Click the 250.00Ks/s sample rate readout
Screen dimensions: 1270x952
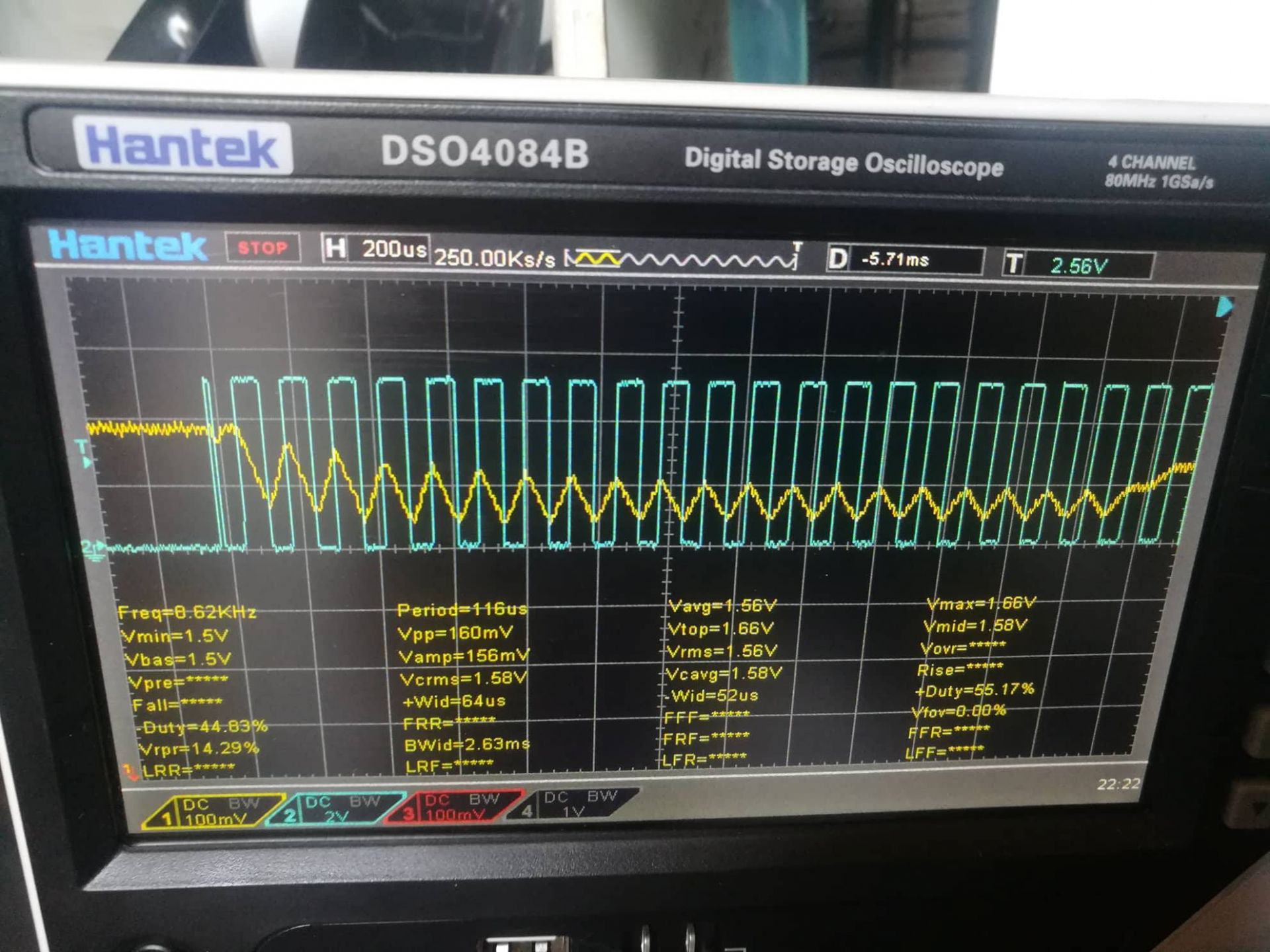coord(495,258)
